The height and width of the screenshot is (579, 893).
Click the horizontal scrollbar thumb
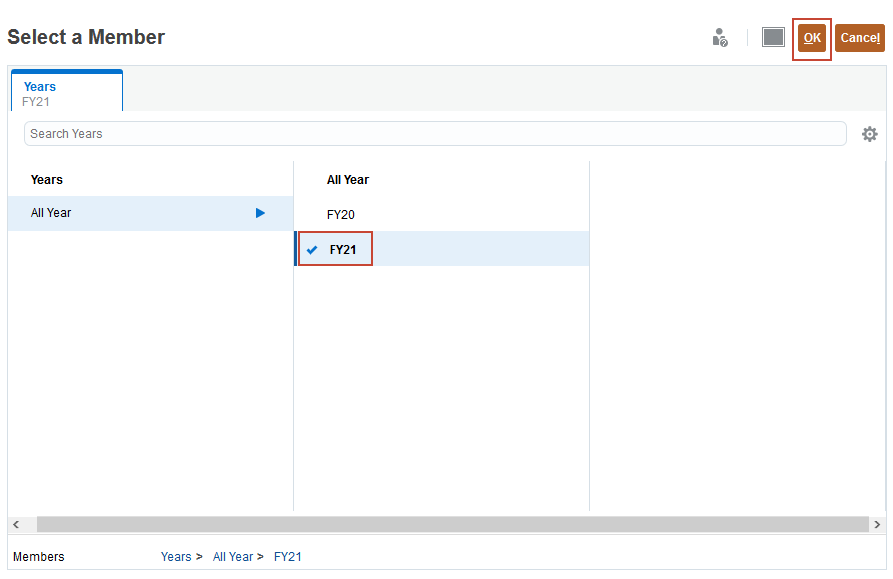(x=453, y=524)
